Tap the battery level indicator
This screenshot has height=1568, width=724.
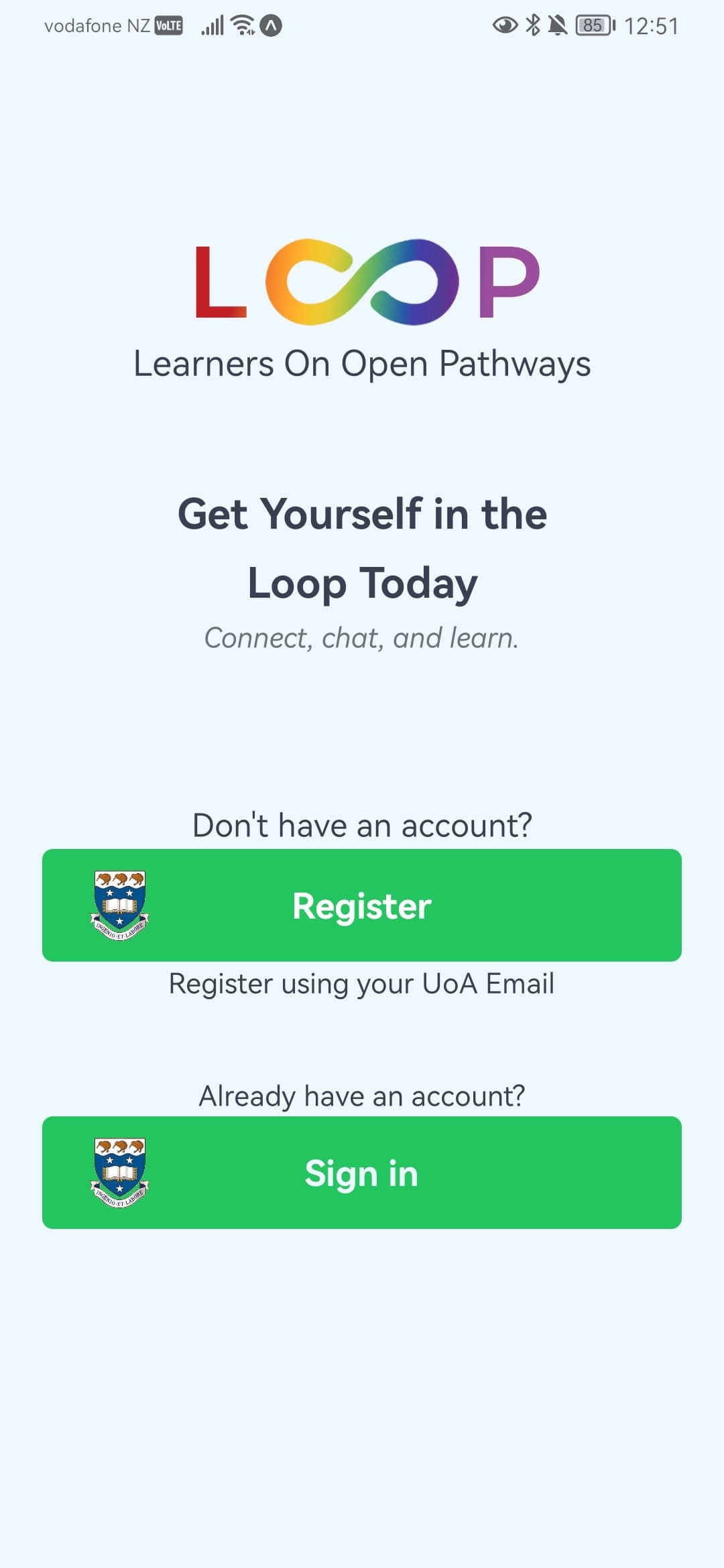595,25
